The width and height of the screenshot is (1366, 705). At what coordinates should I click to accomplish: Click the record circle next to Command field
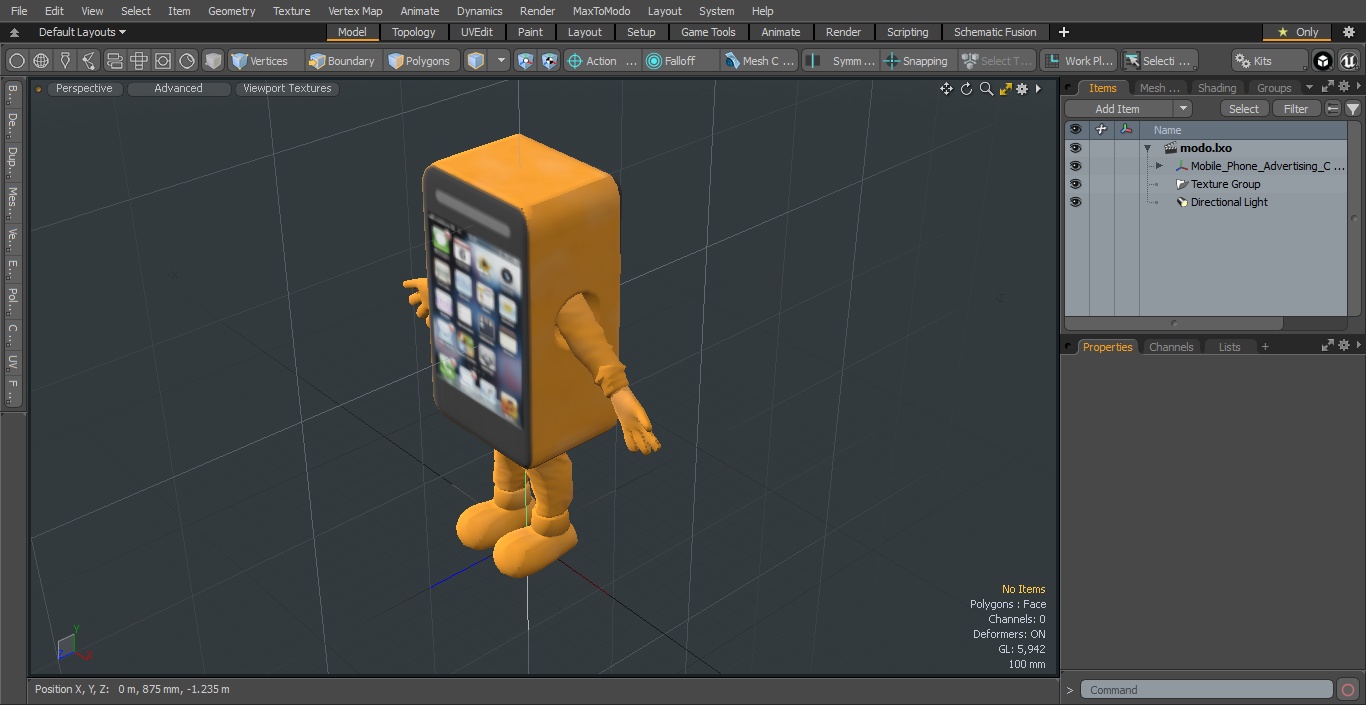click(x=1348, y=690)
